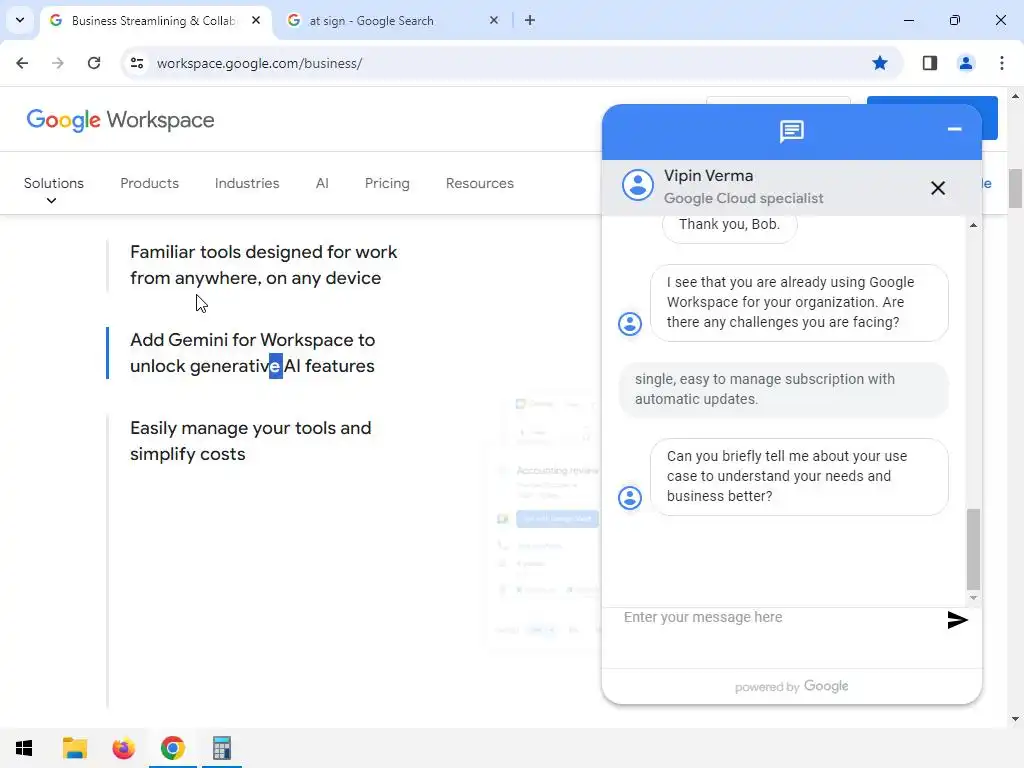Click the 'Thank you, Bob.' message
The image size is (1024, 768).
click(729, 225)
